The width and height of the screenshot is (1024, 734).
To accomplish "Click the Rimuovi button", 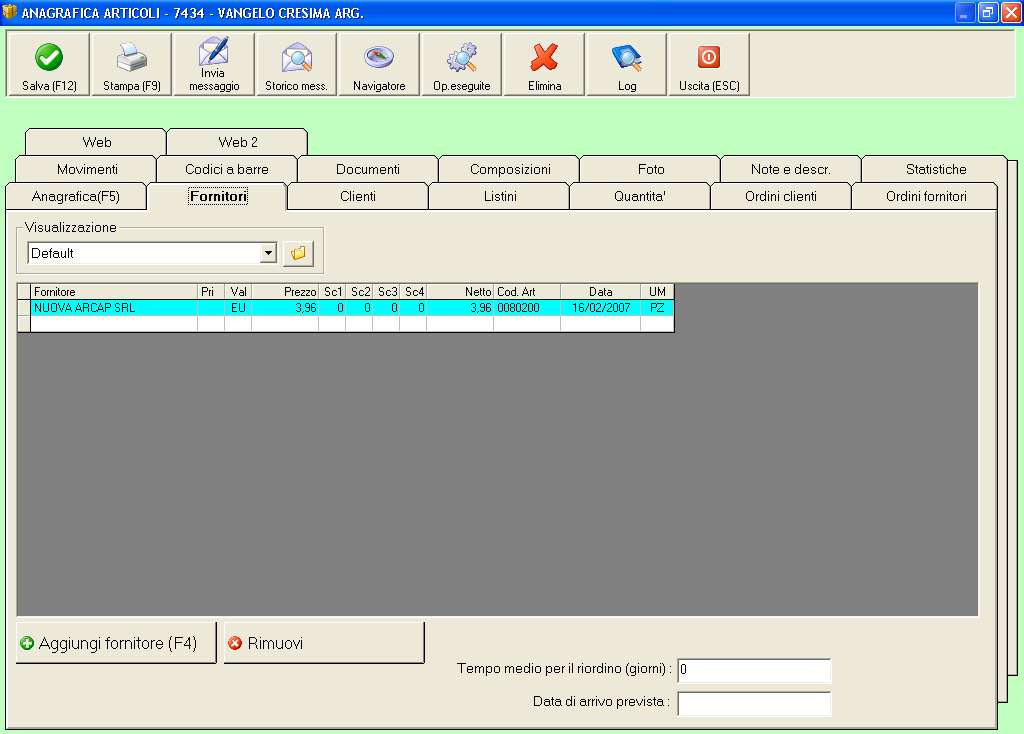I will [324, 643].
